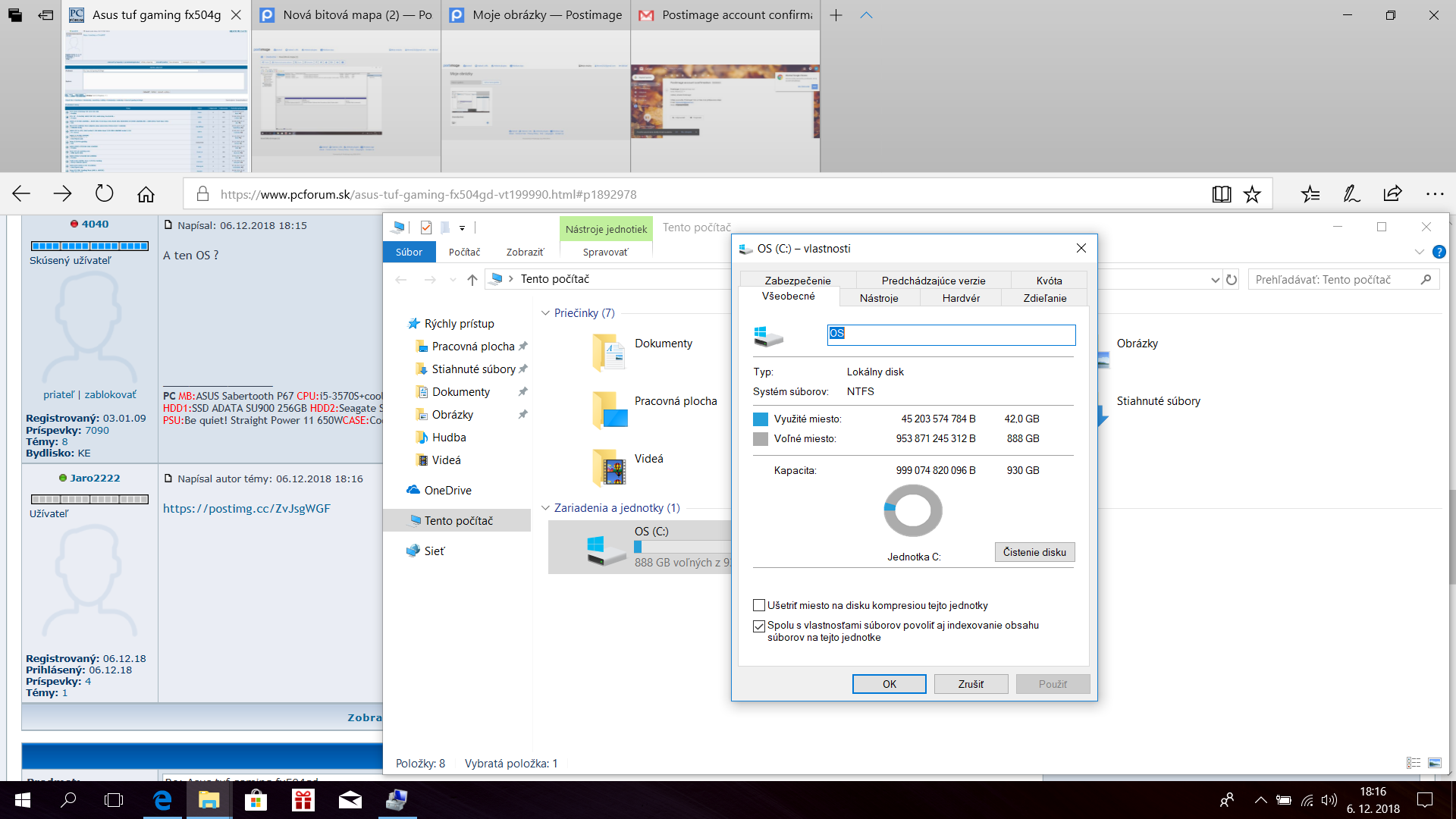Open Microsoft Store from taskbar

point(256,800)
